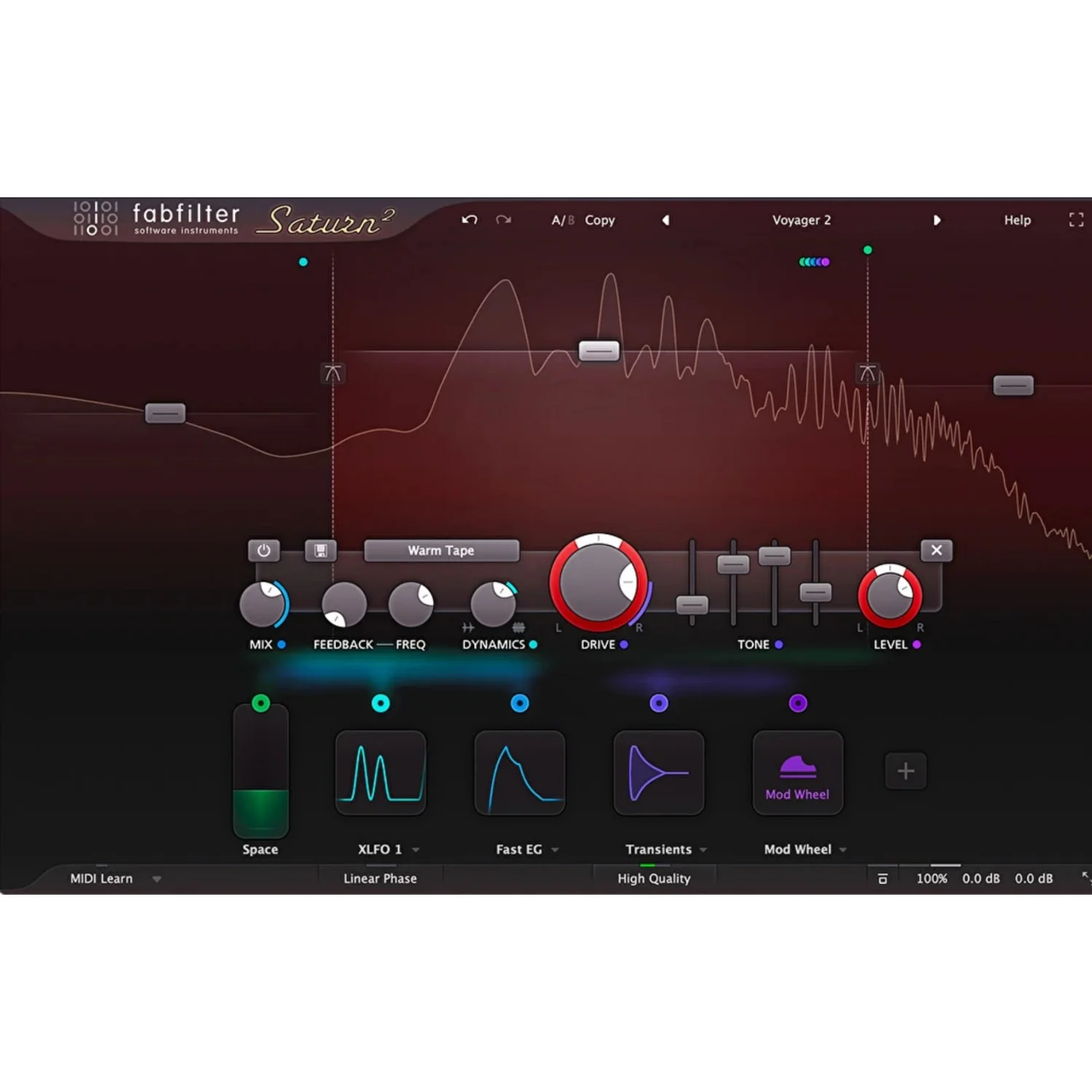Click the gate icon left of DYNAMICS
Screen dimensions: 1092x1092
[468, 628]
